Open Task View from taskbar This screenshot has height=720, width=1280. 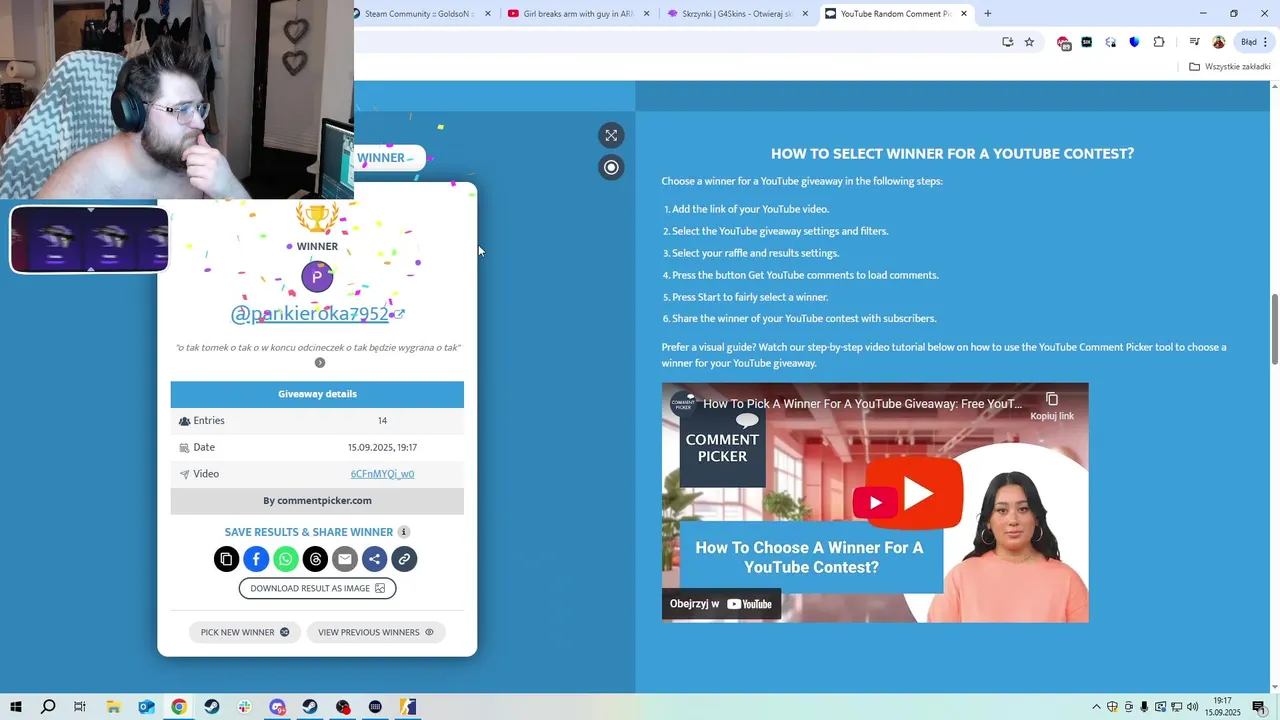pos(80,707)
